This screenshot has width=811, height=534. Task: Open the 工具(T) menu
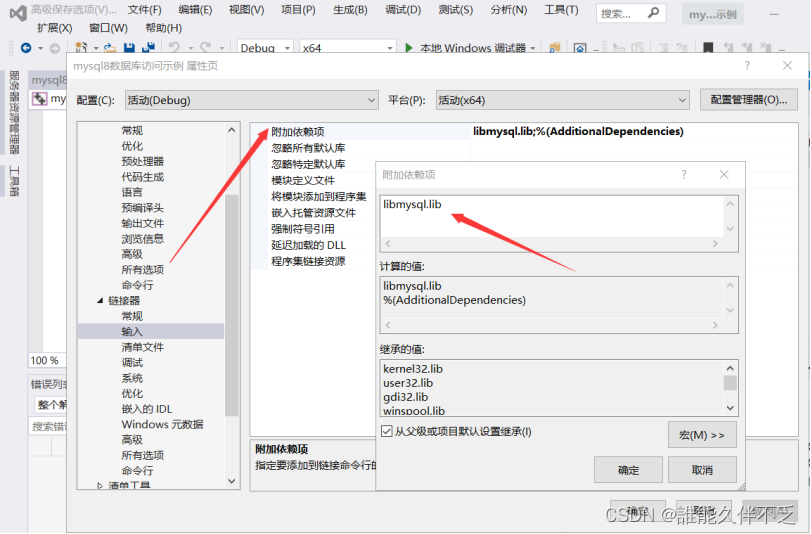pyautogui.click(x=561, y=10)
